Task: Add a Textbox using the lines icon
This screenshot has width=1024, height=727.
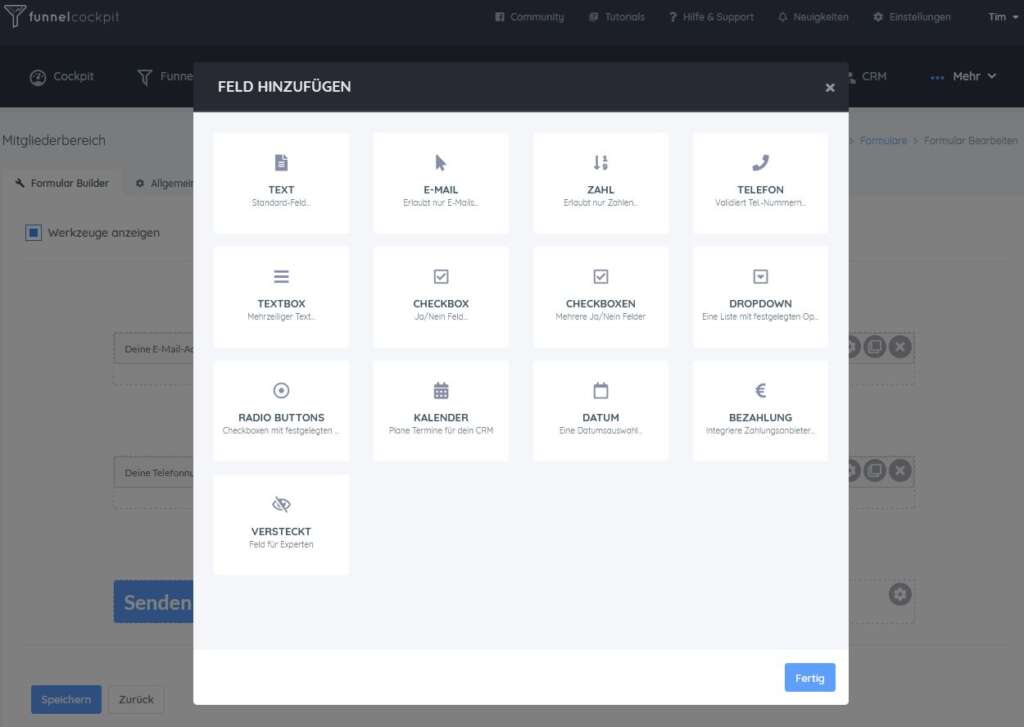Action: point(281,276)
